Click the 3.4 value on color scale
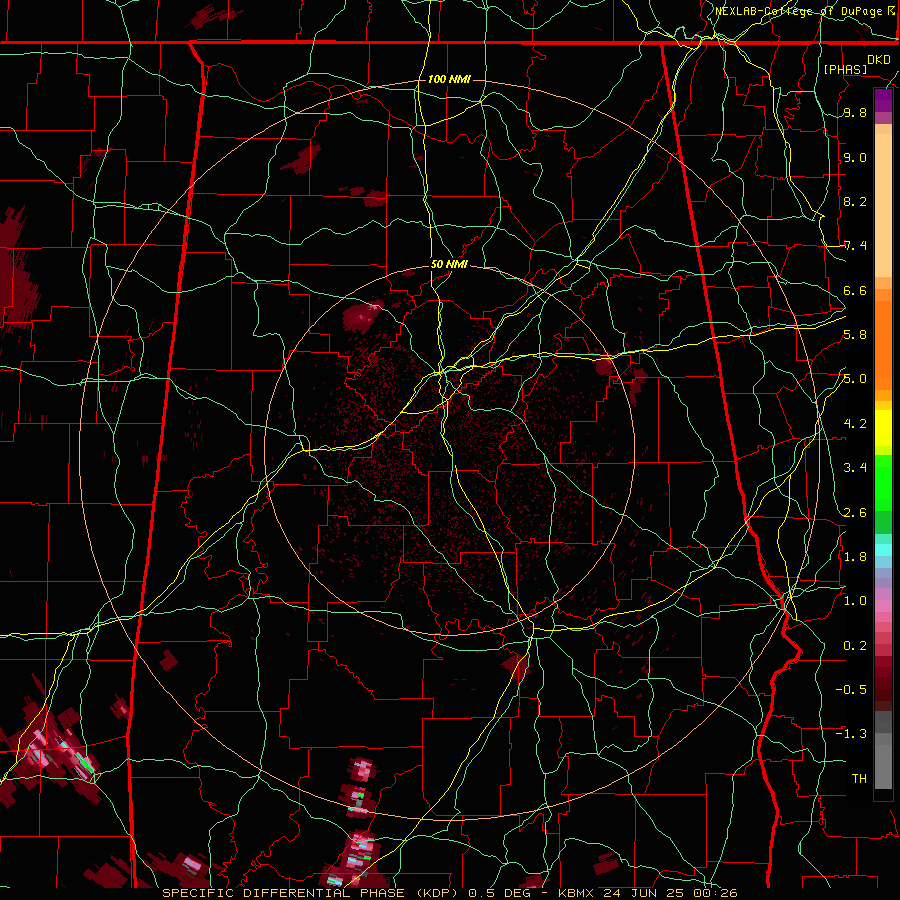 pos(855,468)
